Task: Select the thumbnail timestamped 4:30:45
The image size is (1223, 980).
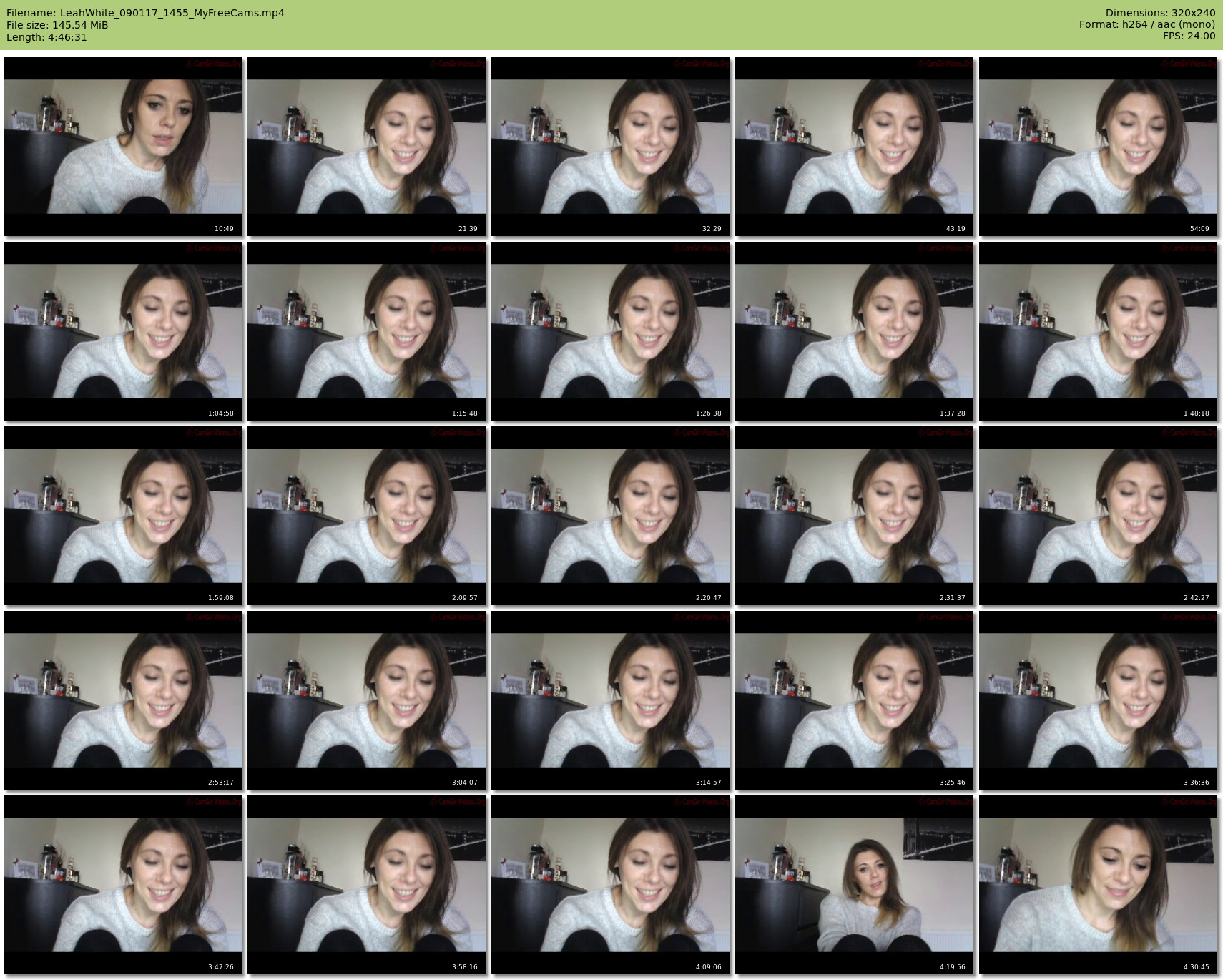Action: [1099, 885]
